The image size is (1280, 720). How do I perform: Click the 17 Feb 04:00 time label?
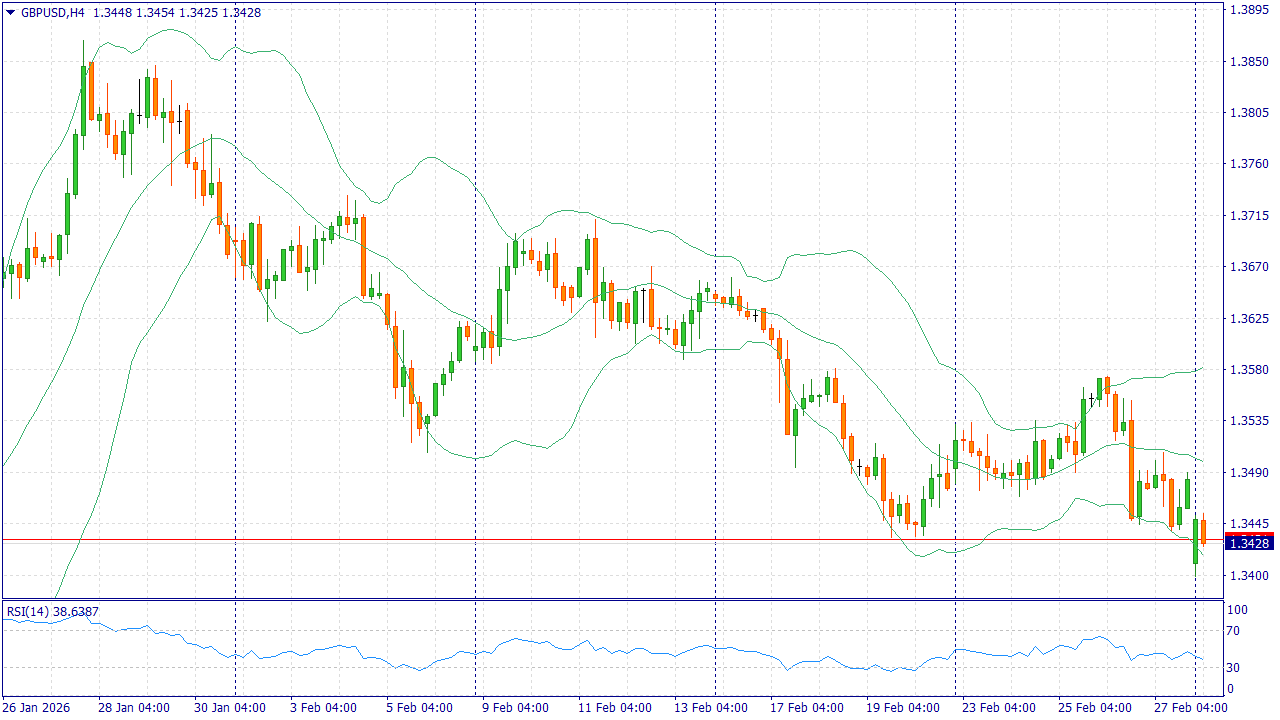(x=805, y=708)
